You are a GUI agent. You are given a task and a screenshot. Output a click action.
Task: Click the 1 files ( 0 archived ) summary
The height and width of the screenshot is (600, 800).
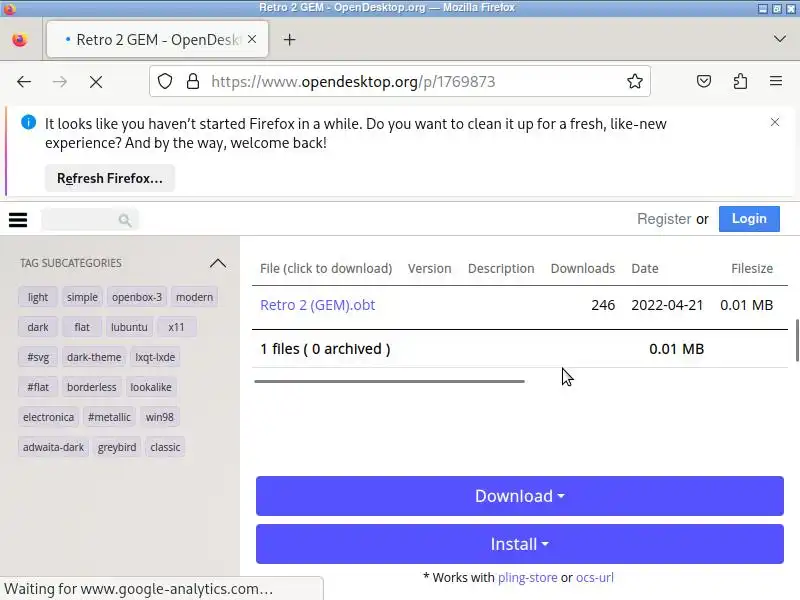pos(325,349)
